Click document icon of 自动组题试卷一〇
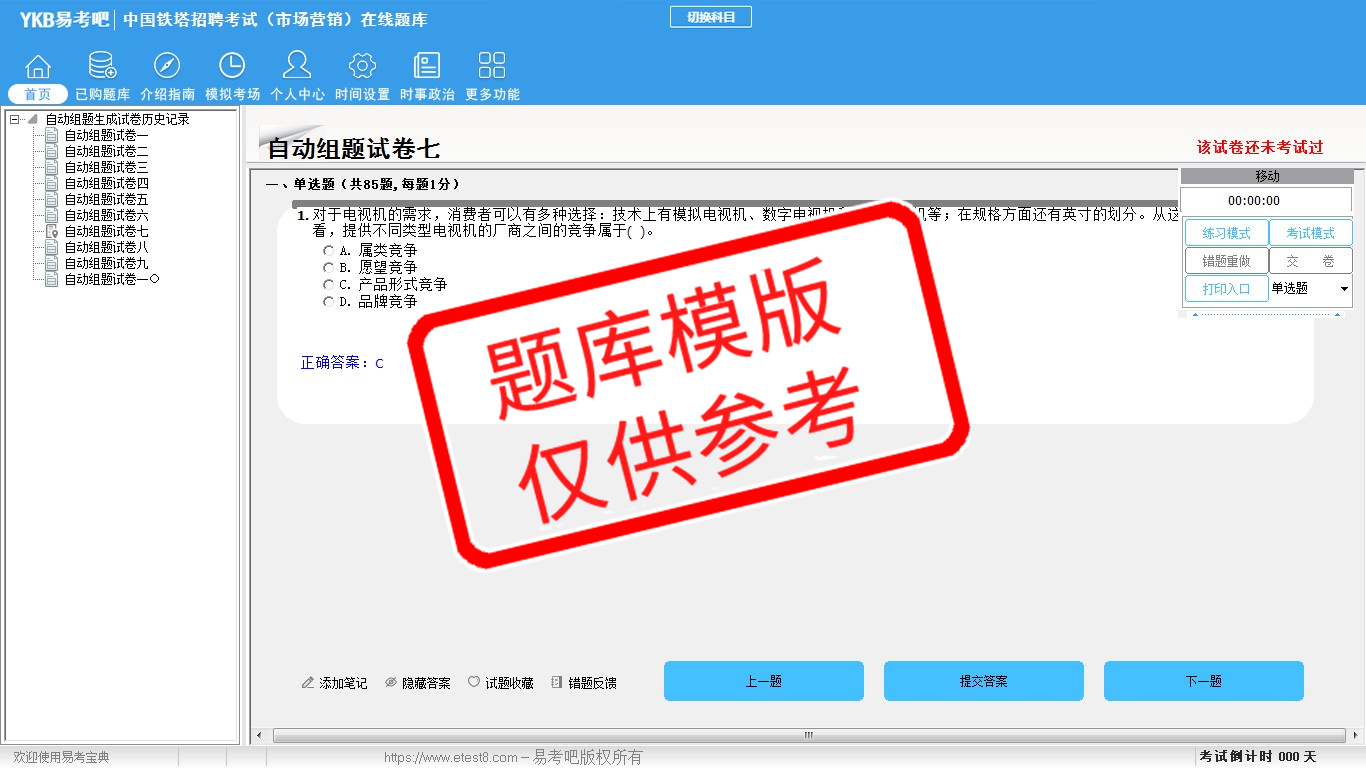 [52, 279]
